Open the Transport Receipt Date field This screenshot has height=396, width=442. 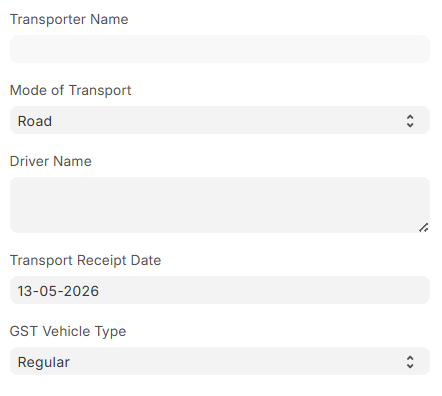pos(220,290)
